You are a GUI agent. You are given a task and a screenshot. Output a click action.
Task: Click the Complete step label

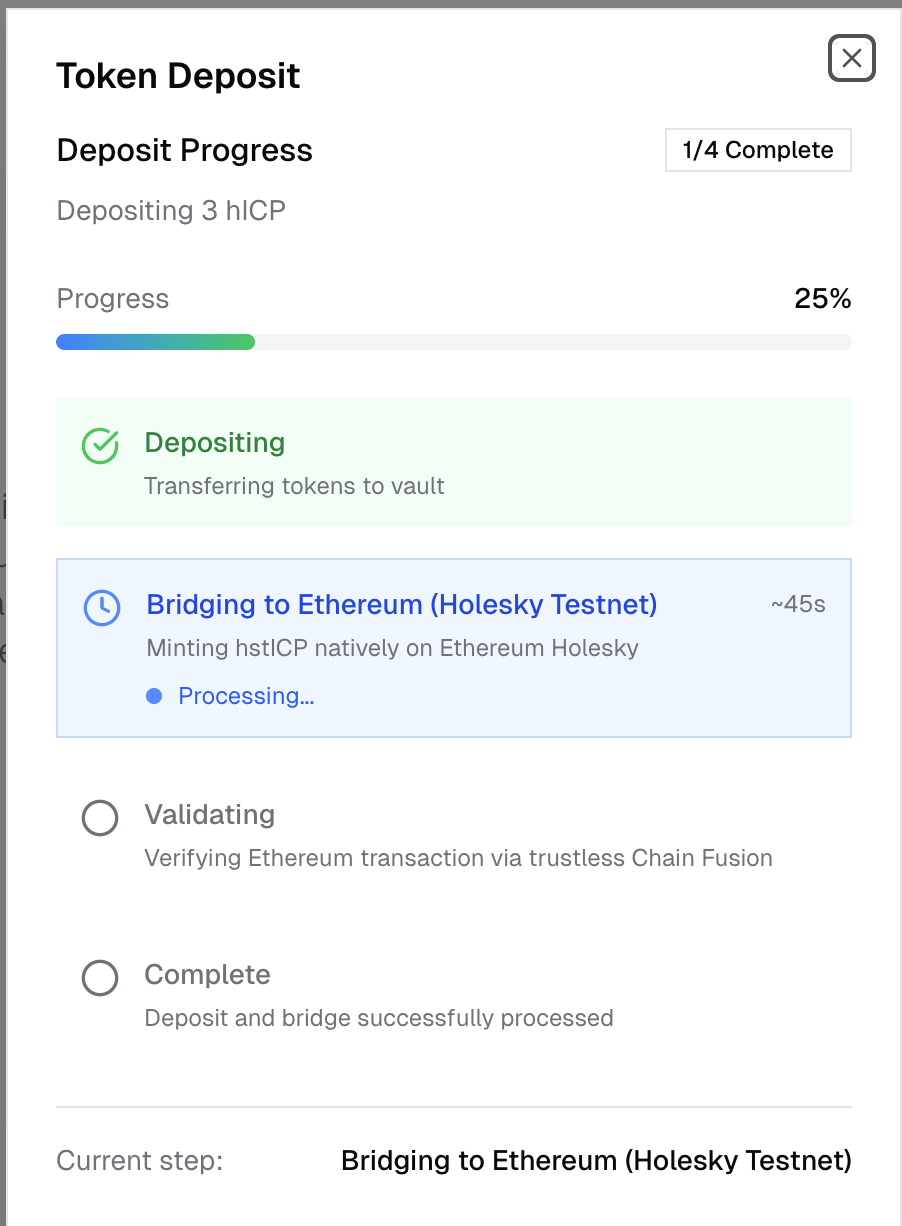tap(207, 974)
